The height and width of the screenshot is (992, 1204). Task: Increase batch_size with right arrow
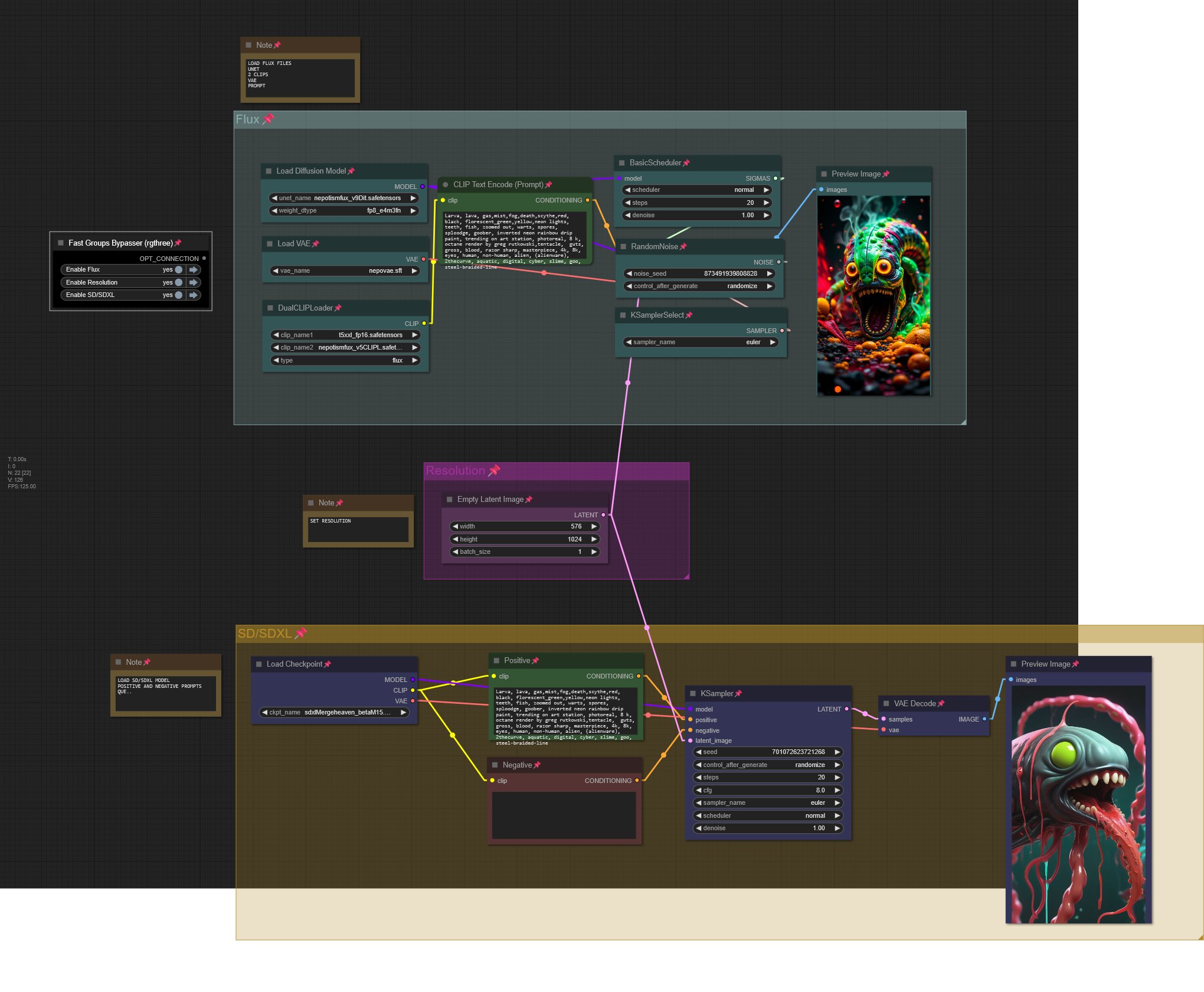594,552
